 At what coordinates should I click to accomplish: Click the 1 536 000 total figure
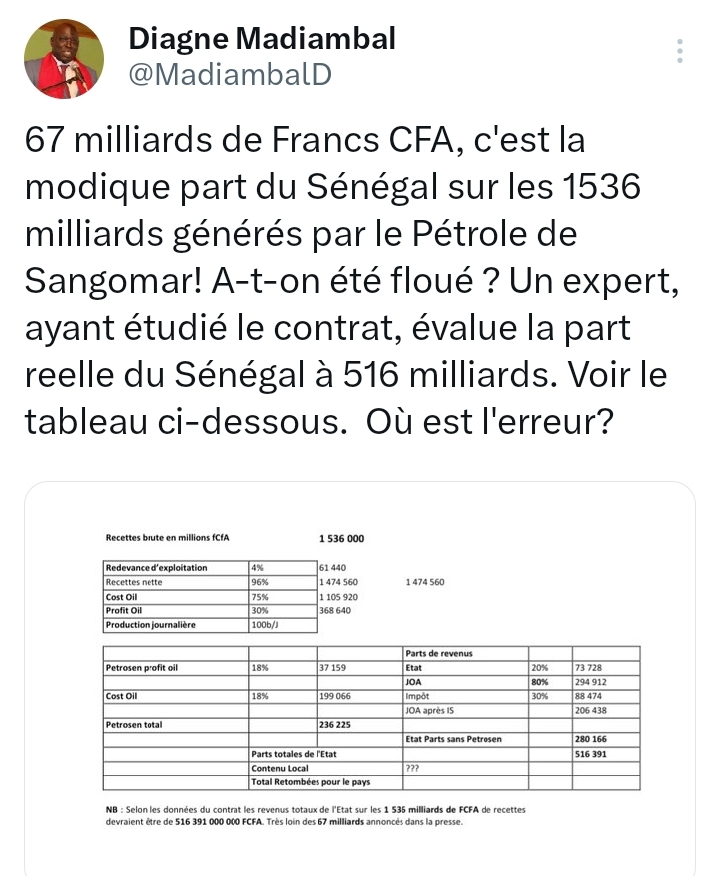(342, 538)
